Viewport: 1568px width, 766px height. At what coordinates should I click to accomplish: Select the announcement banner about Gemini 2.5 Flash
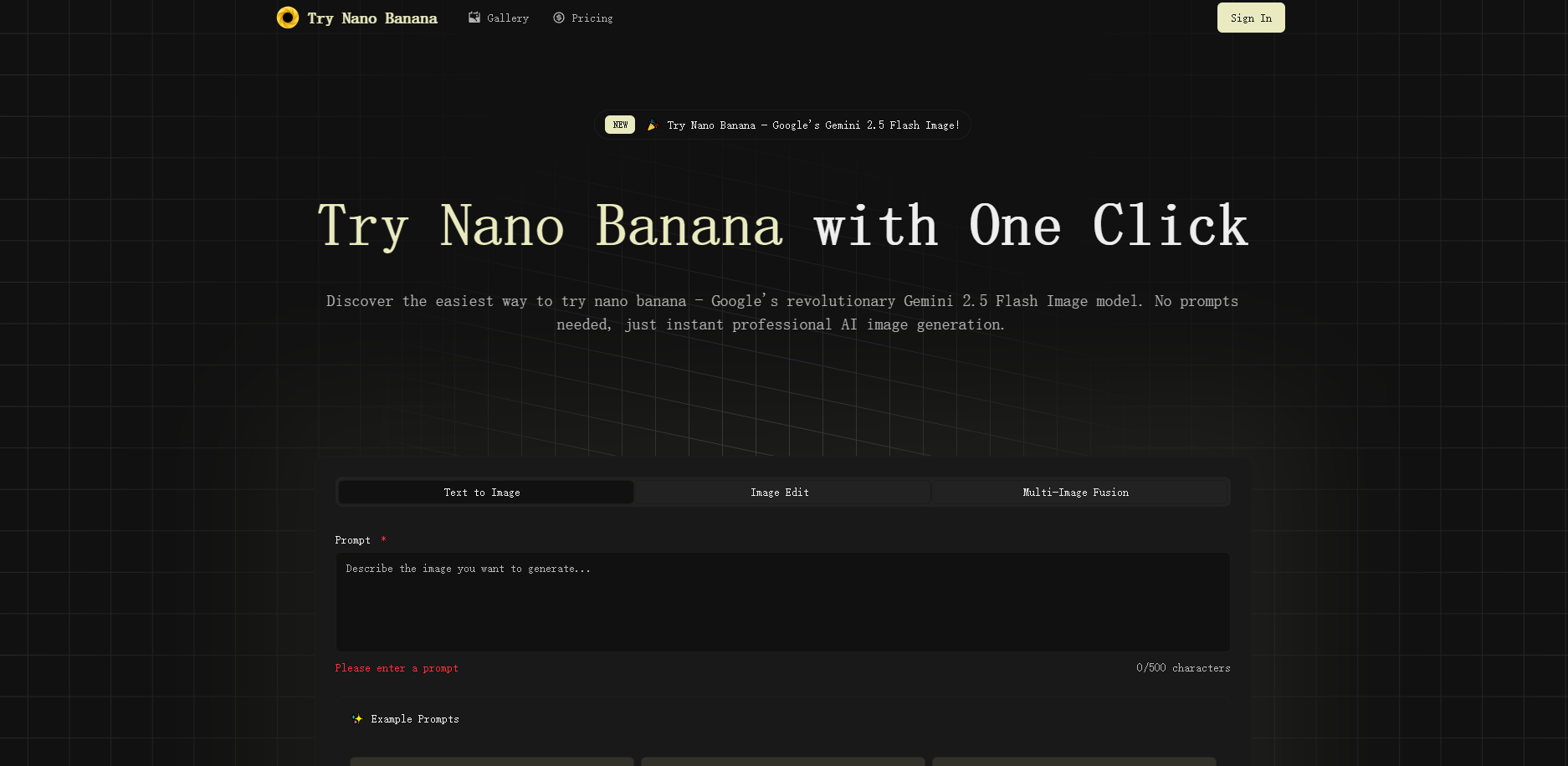coord(783,124)
